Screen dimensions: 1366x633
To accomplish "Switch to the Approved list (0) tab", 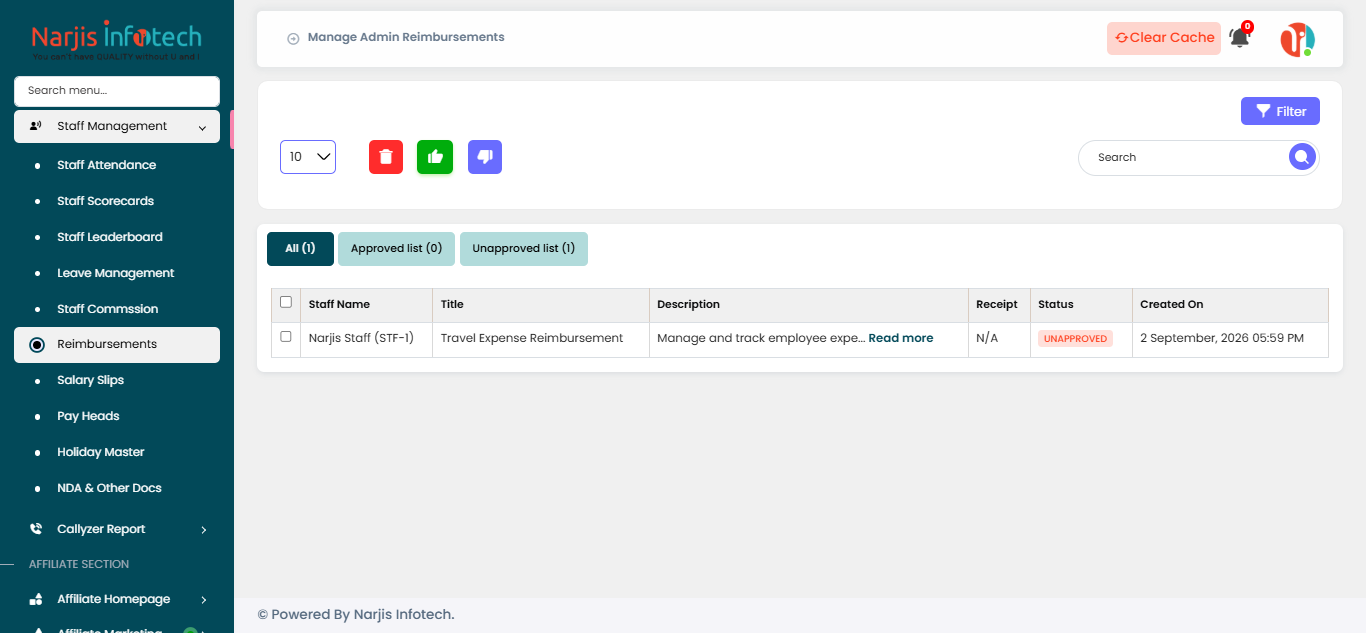I will coord(396,249).
